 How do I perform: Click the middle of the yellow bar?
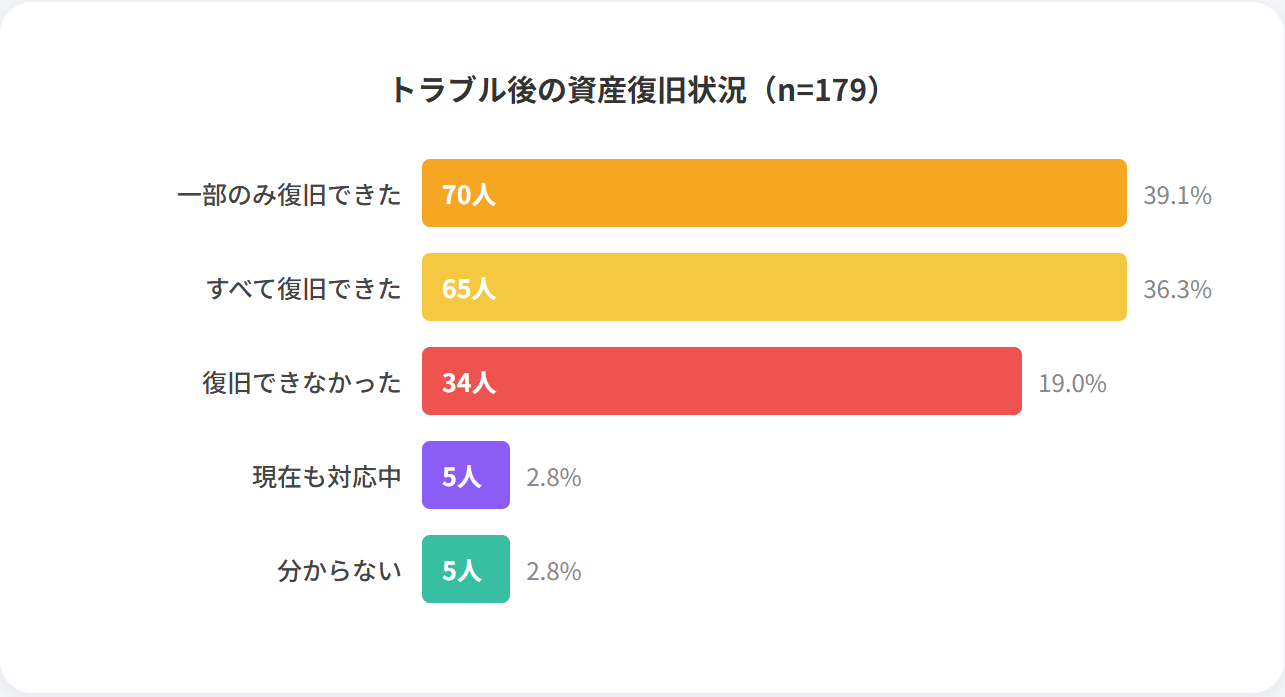click(x=774, y=287)
